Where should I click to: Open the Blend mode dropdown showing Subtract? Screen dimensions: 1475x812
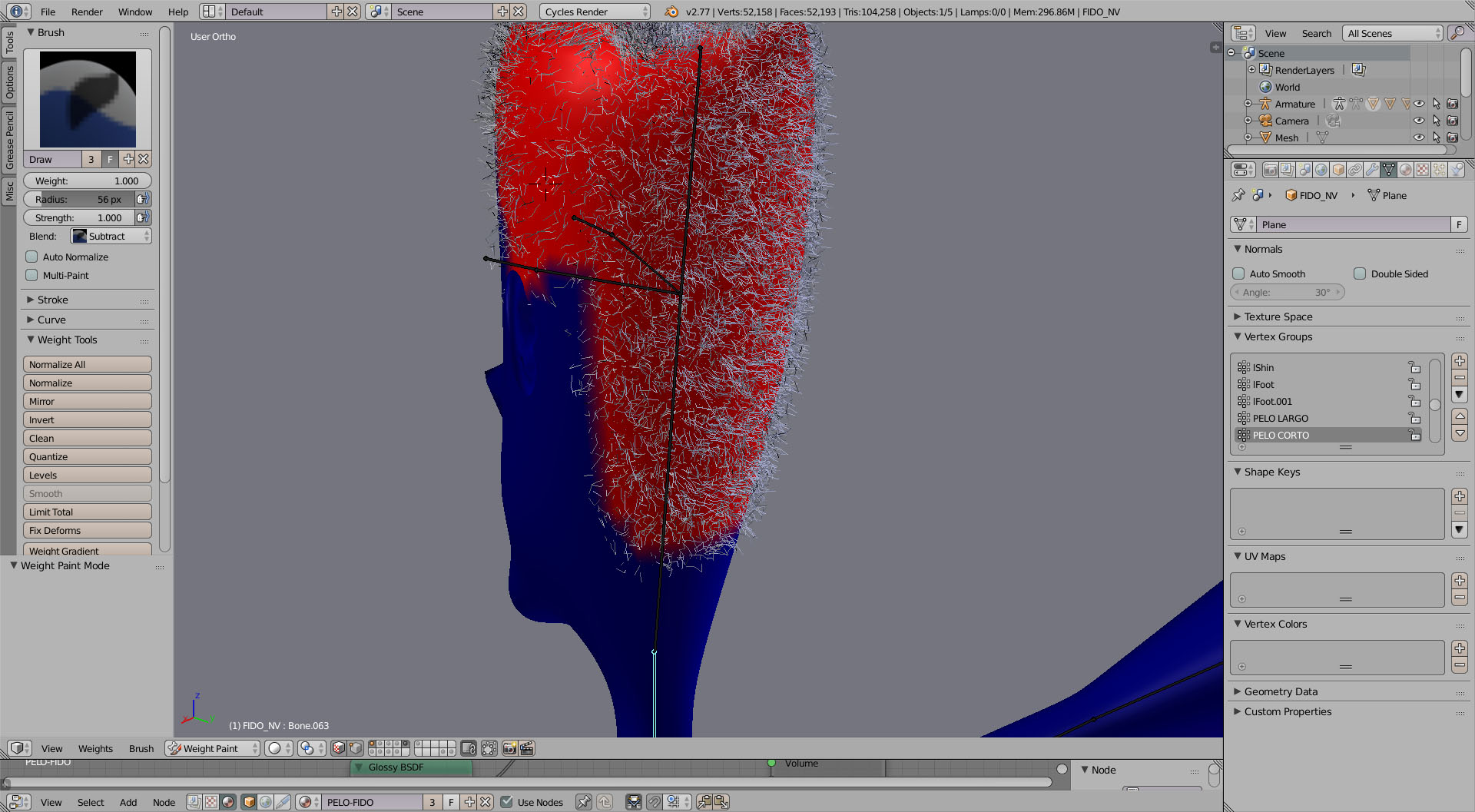coord(111,236)
